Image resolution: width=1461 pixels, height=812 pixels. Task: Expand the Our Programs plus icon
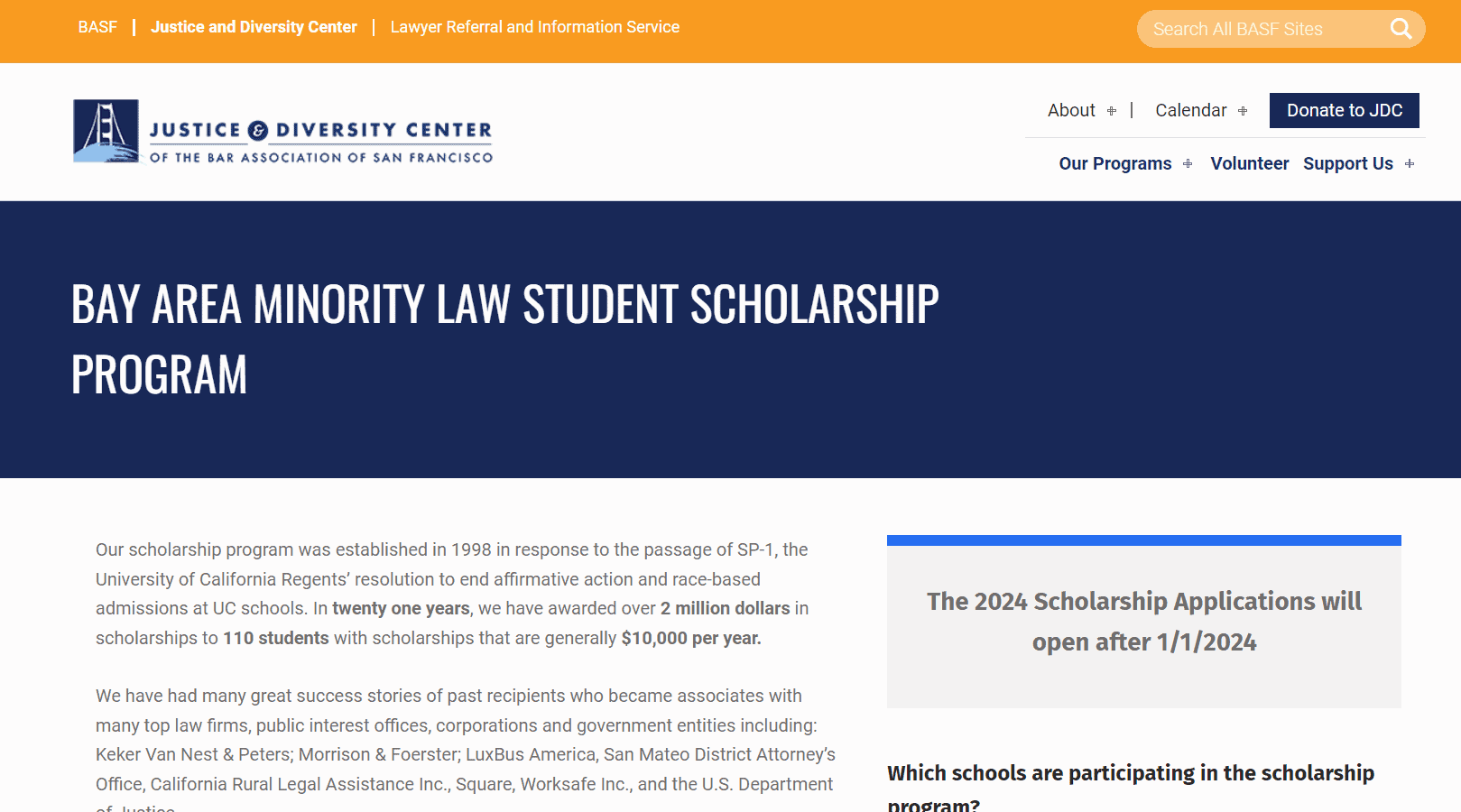pyautogui.click(x=1188, y=164)
